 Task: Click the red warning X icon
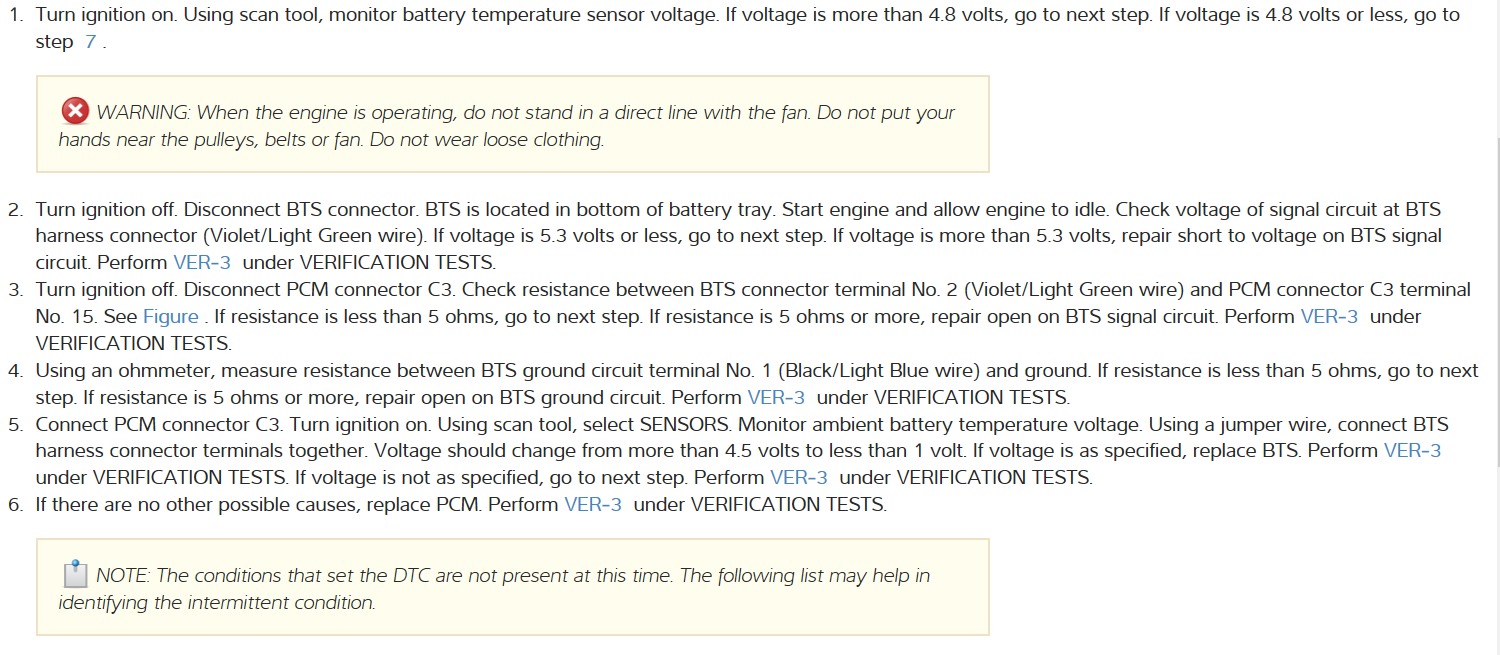(x=75, y=111)
